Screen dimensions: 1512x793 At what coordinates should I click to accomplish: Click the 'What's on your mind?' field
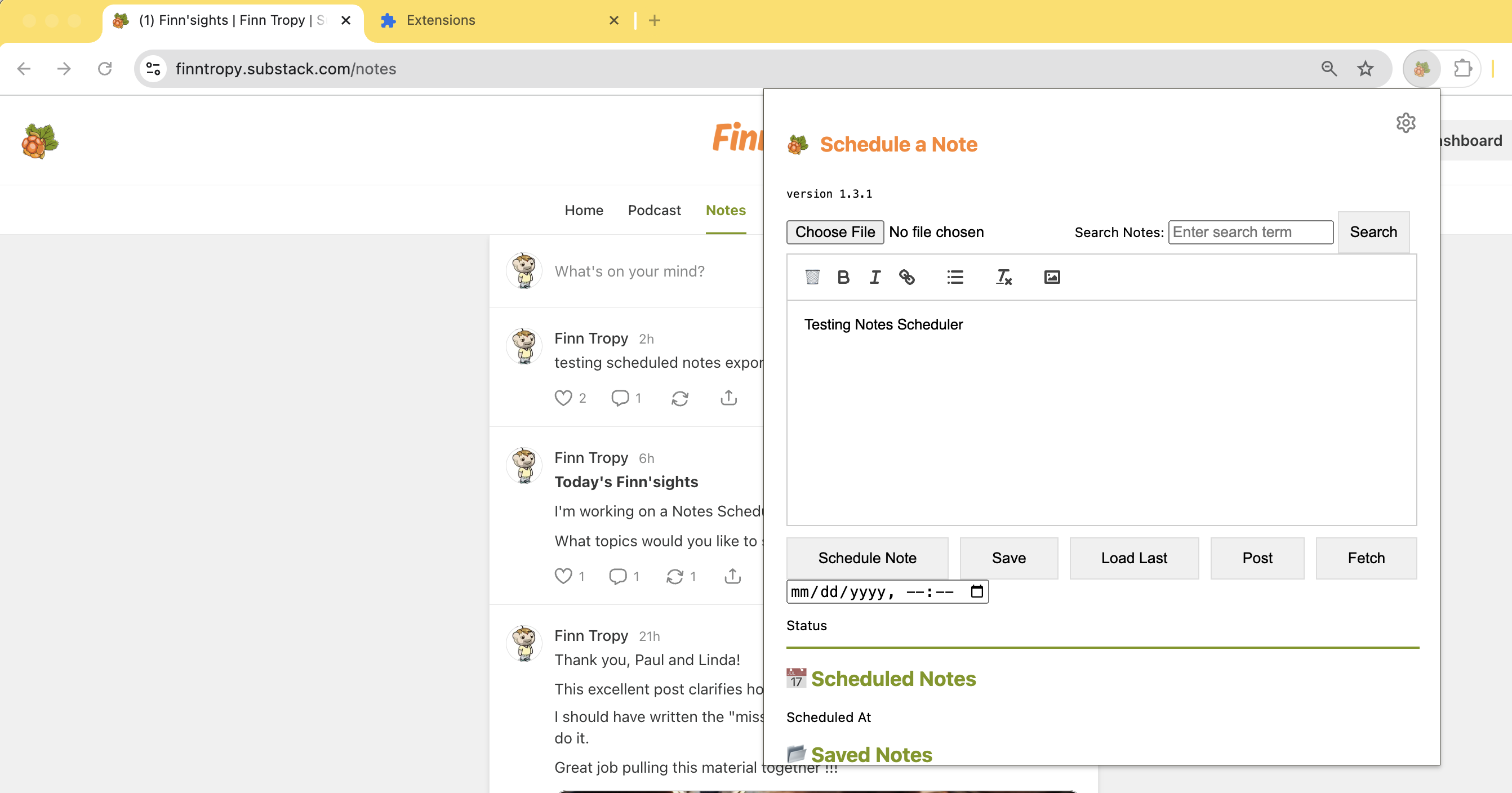point(630,271)
